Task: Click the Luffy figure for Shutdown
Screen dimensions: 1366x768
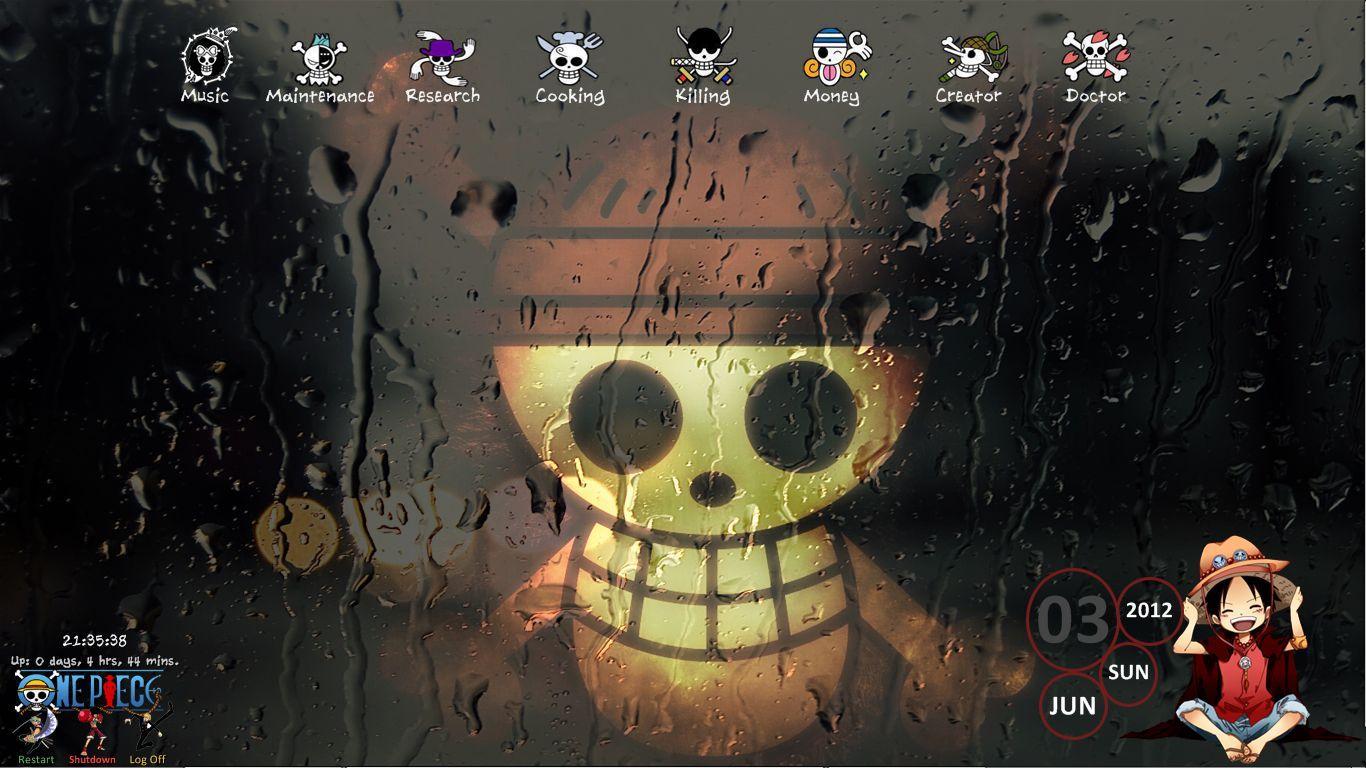Action: point(92,734)
